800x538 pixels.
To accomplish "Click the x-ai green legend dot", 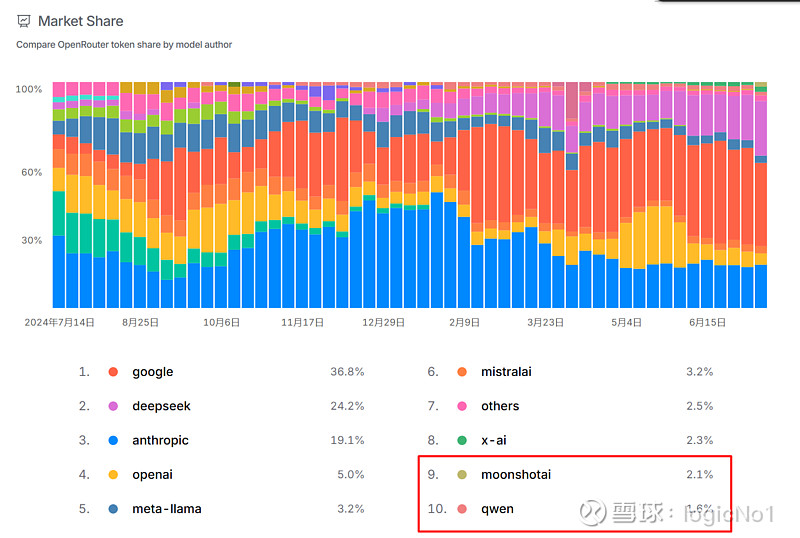I will [x=462, y=440].
